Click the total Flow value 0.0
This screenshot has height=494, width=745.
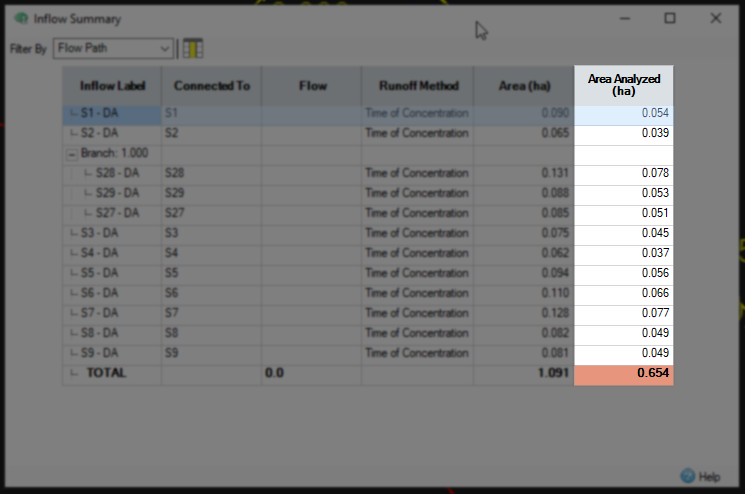274,373
